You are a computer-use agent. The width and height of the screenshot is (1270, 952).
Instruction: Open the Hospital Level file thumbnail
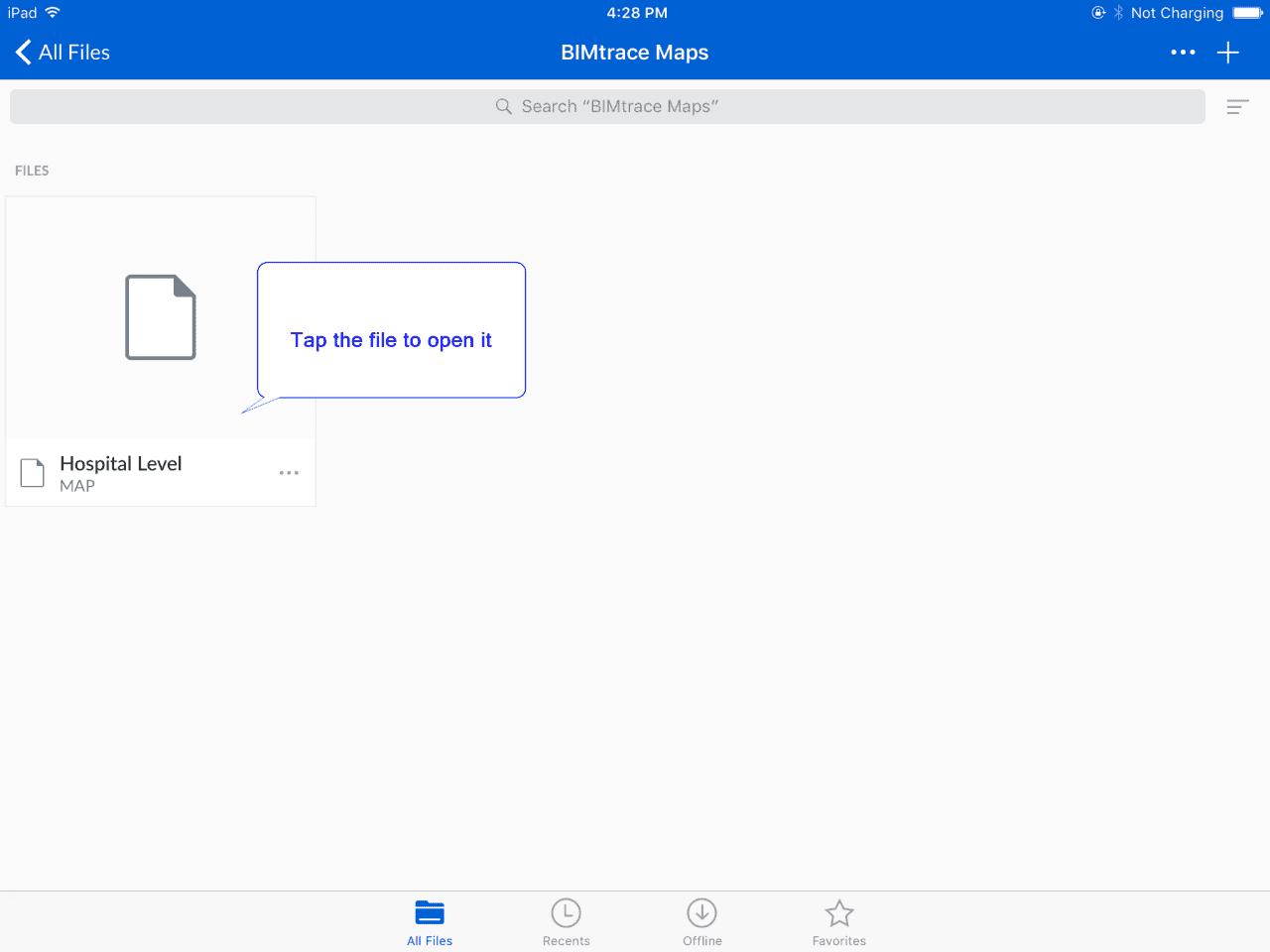(x=161, y=317)
